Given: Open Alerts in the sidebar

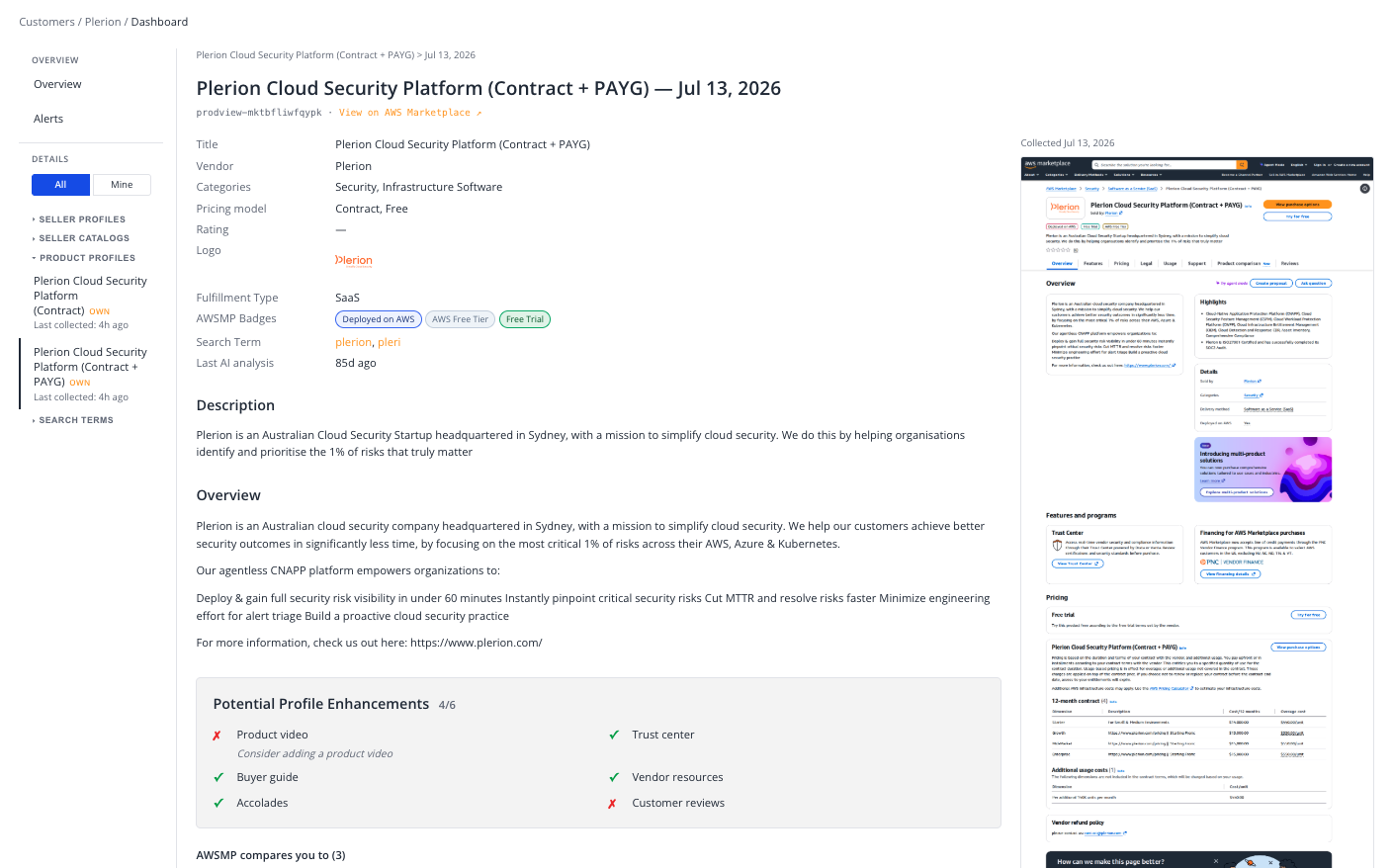Looking at the screenshot, I should [x=48, y=119].
